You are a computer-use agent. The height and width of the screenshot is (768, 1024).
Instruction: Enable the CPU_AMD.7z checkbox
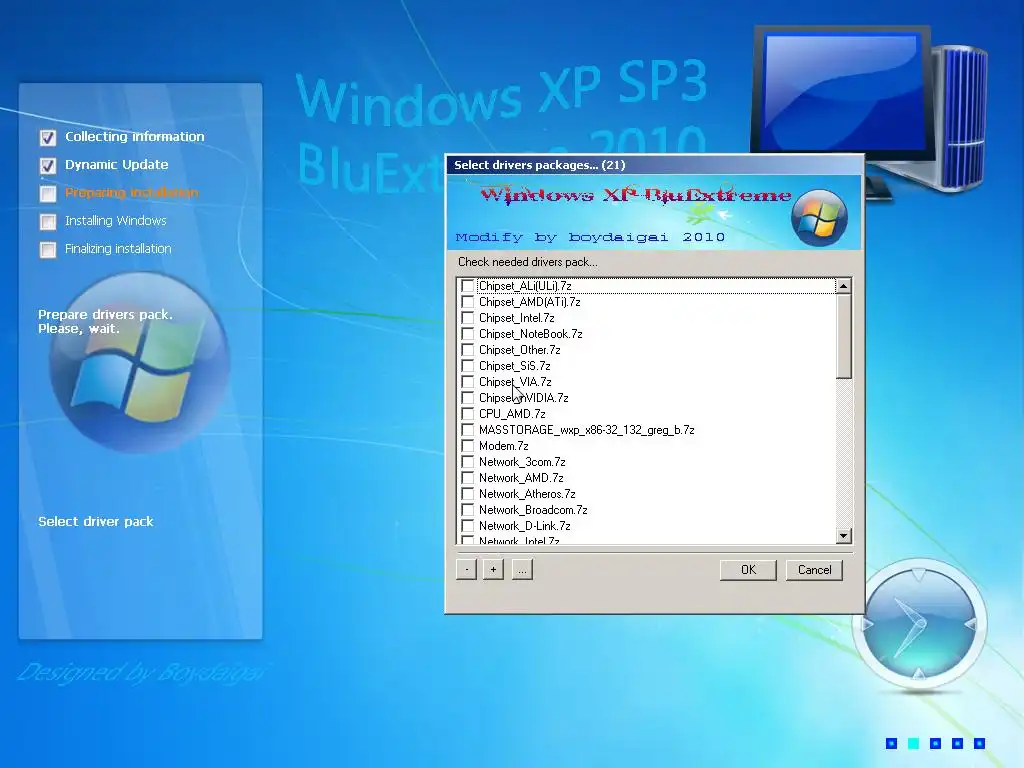pyautogui.click(x=468, y=414)
